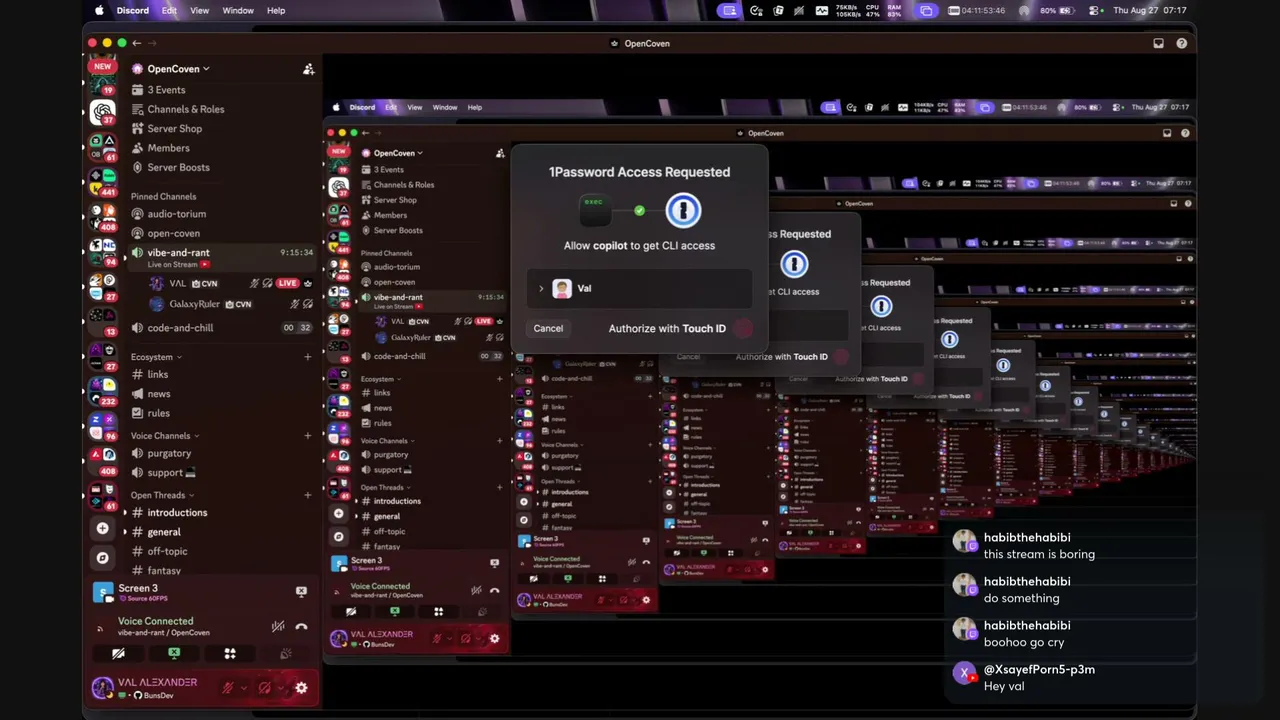Open the microphone options dropdown arrow
The width and height of the screenshot is (1280, 720).
click(243, 688)
